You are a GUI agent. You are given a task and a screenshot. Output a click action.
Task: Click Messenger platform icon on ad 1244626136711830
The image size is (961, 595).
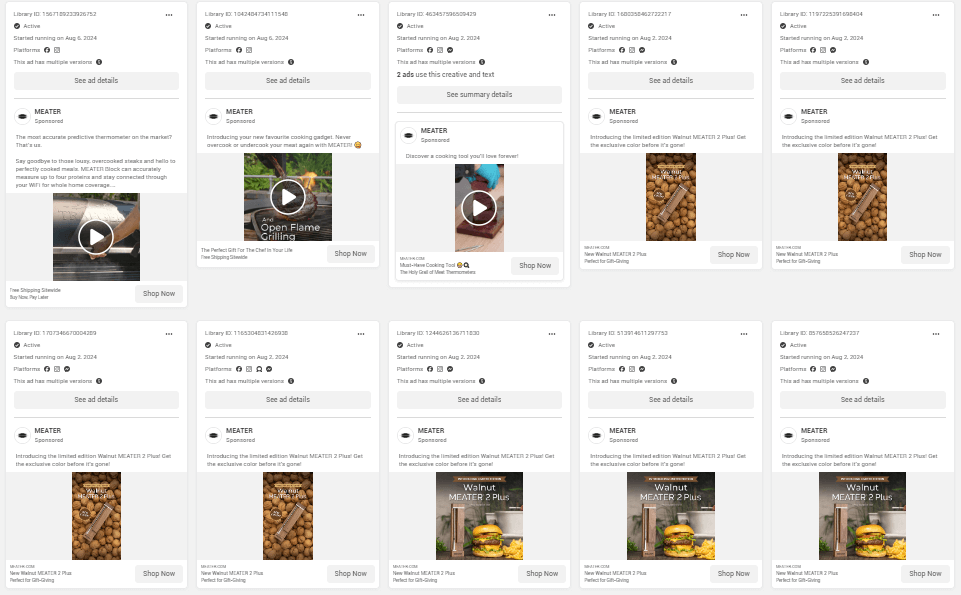pos(450,369)
